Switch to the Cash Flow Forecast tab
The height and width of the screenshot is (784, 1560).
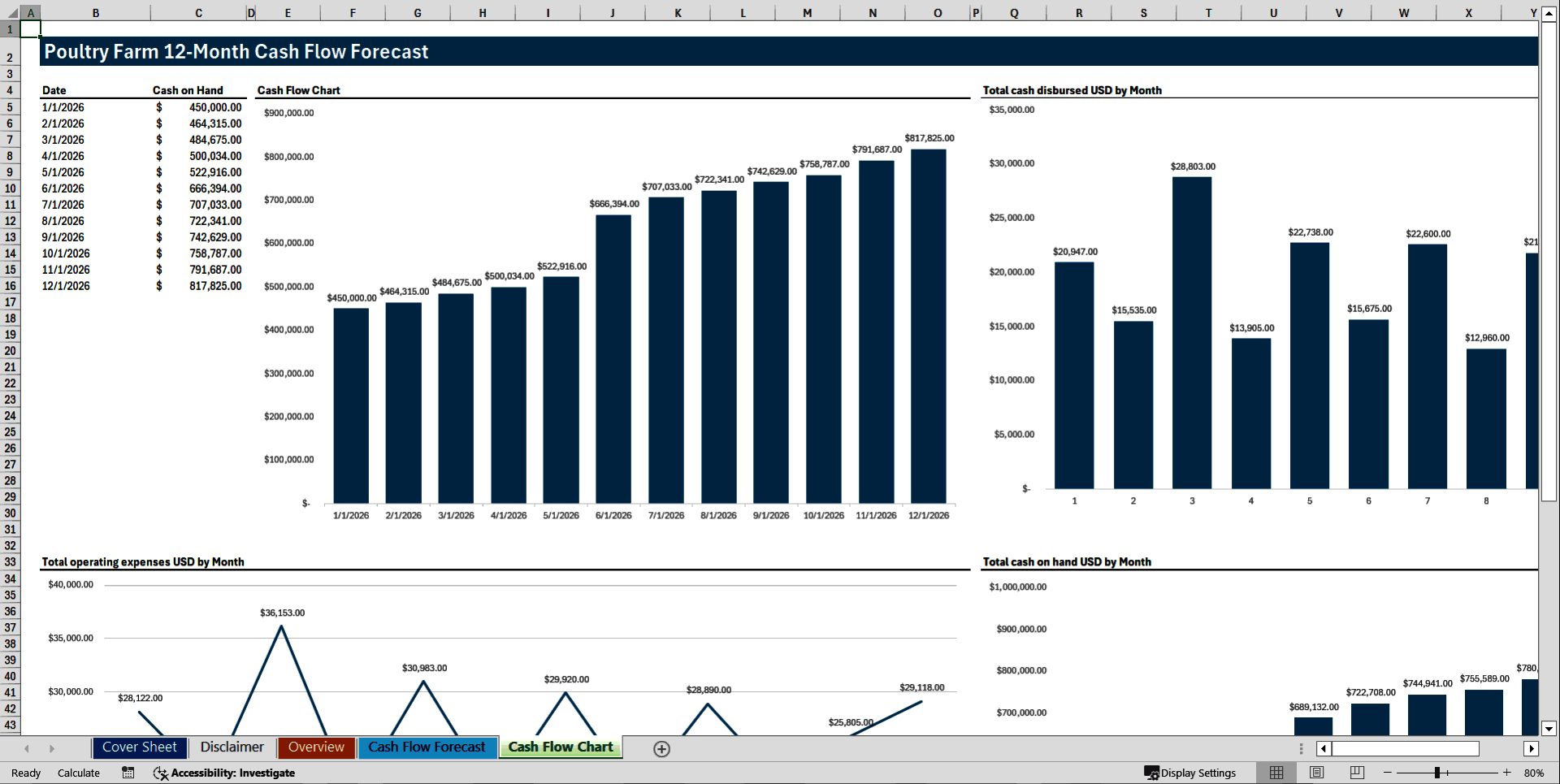point(427,747)
